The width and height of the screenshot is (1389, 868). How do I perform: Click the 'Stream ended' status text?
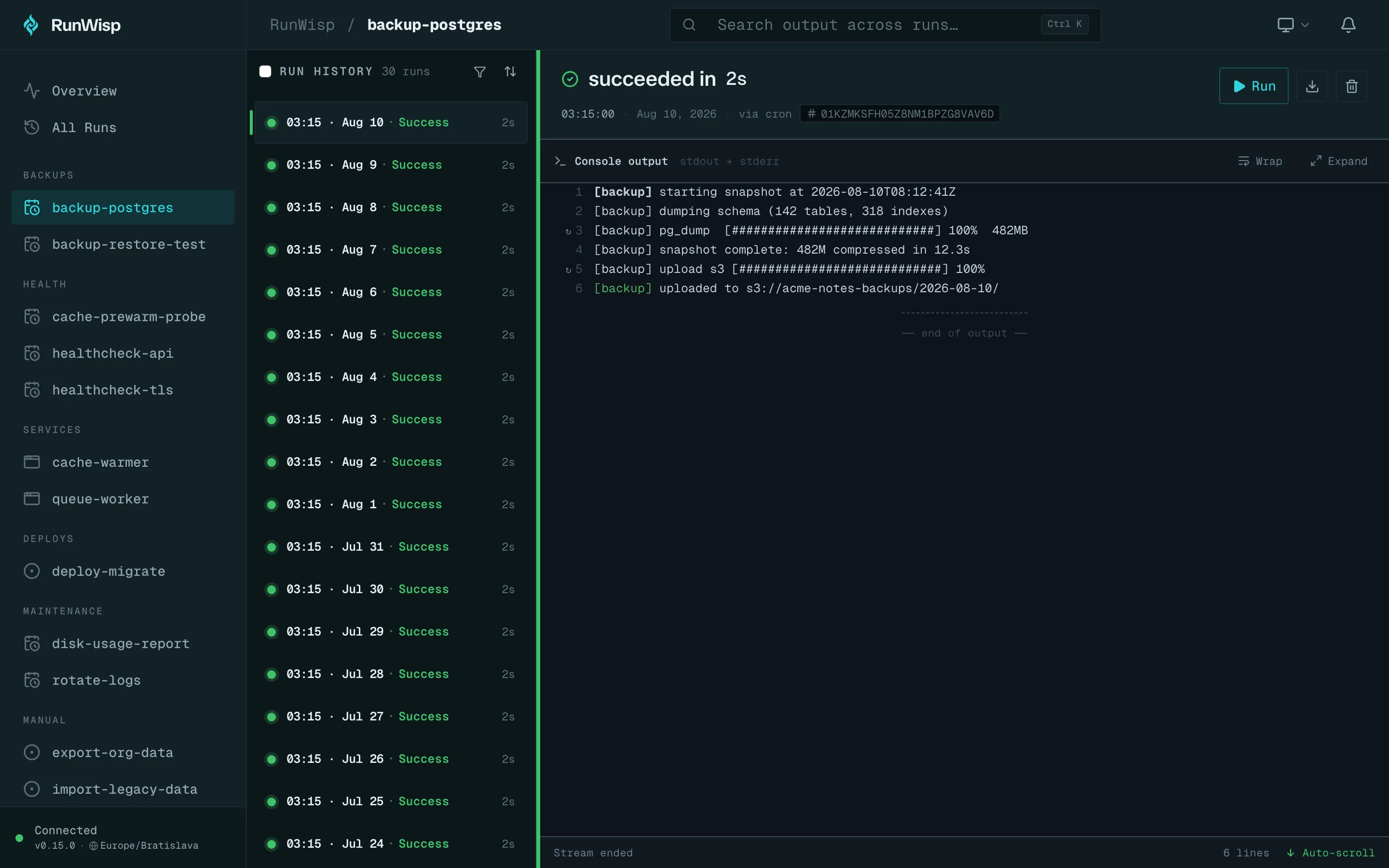pos(593,853)
